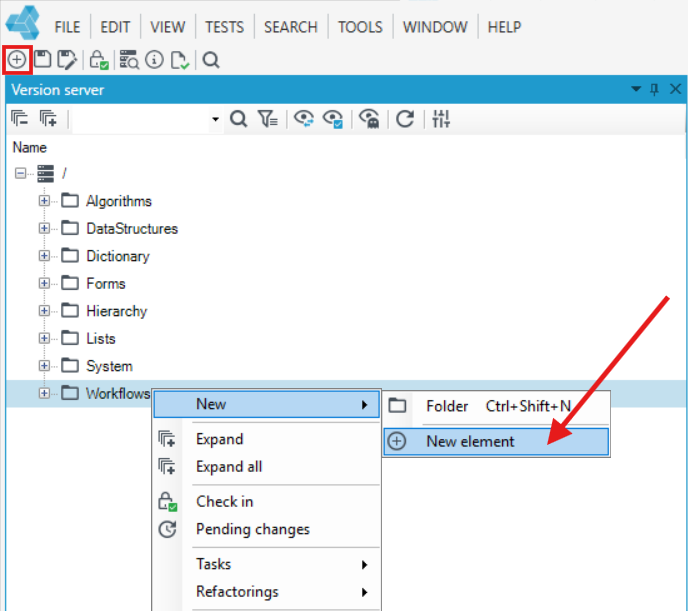Open the settings sliders icon
This screenshot has height=611, width=688.
tap(441, 119)
